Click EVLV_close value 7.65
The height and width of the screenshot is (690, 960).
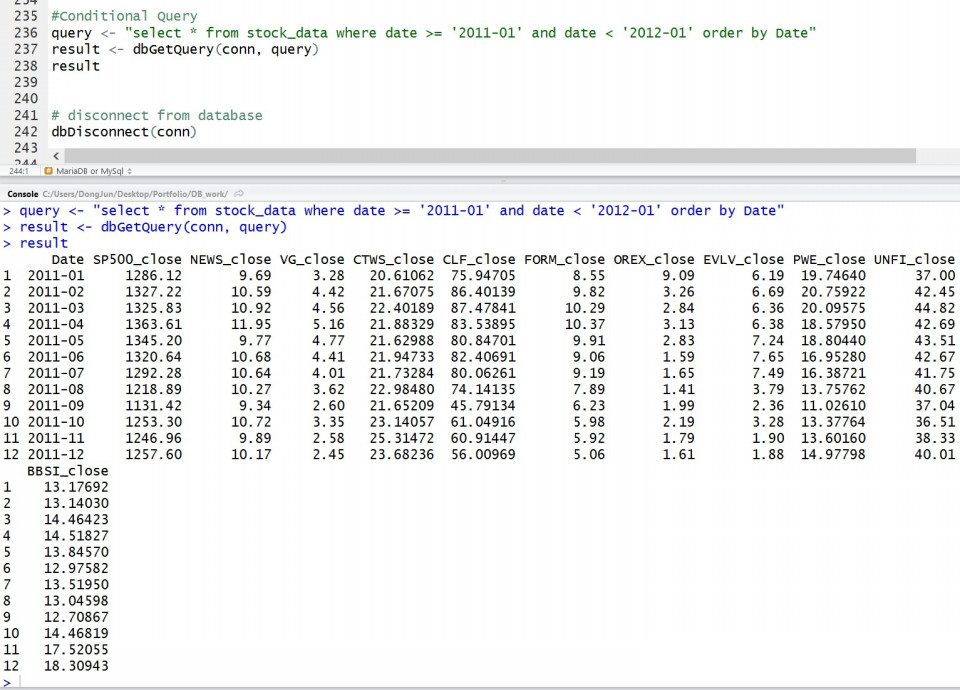tap(768, 357)
